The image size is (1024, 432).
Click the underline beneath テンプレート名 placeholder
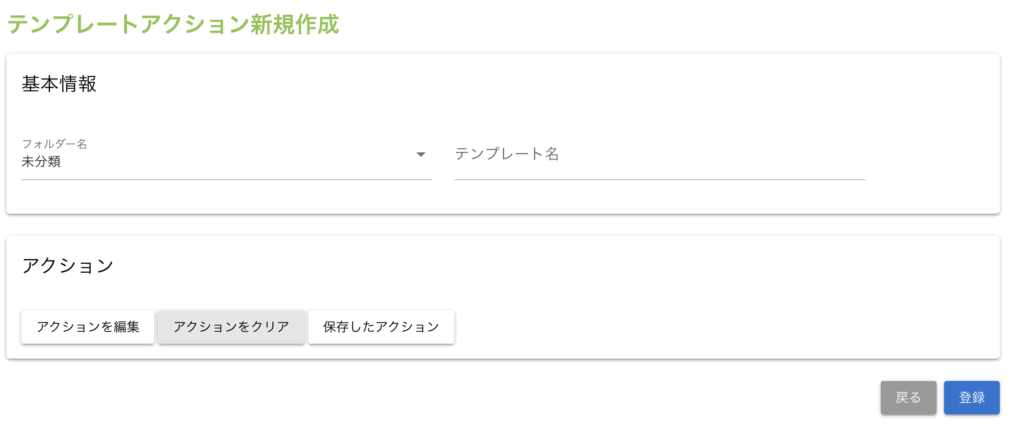coord(659,179)
